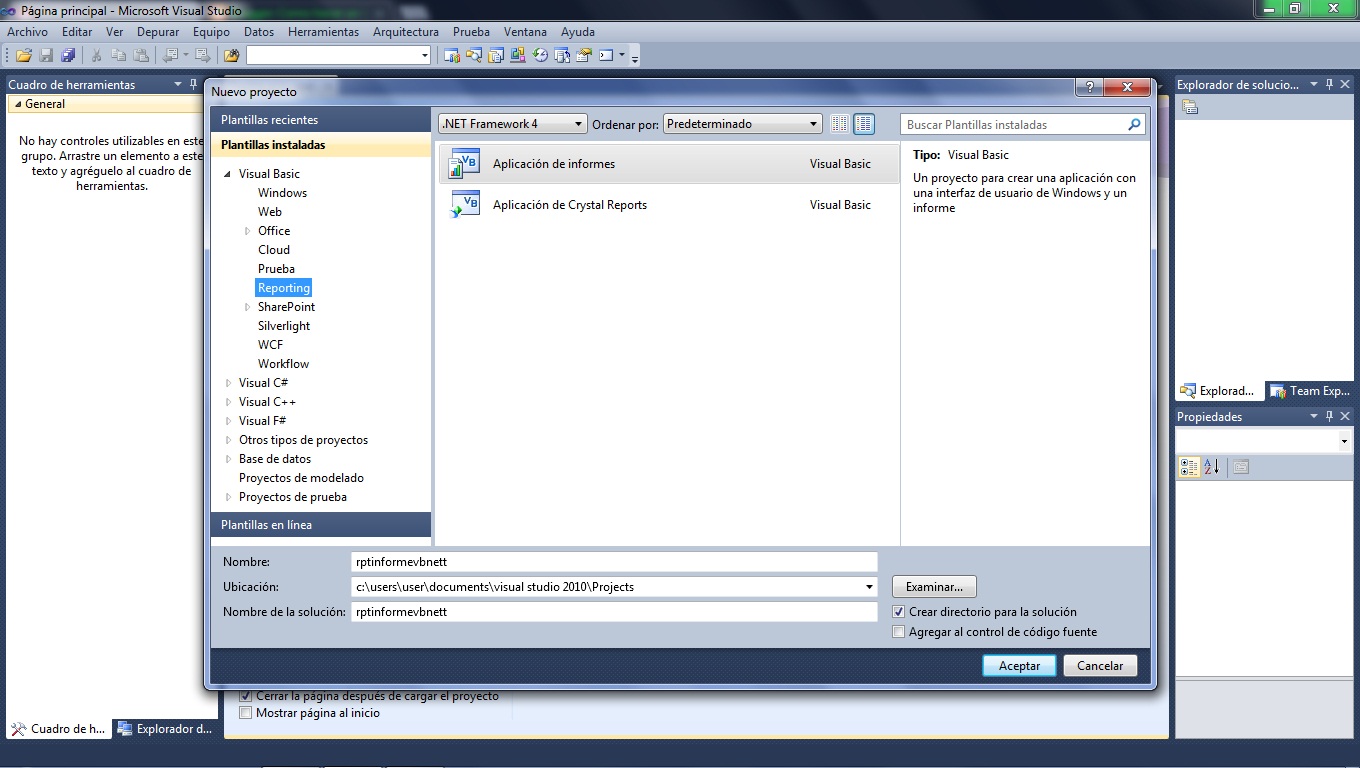This screenshot has height=768, width=1360.
Task: Click the Open File toolbar icon
Action: click(22, 55)
